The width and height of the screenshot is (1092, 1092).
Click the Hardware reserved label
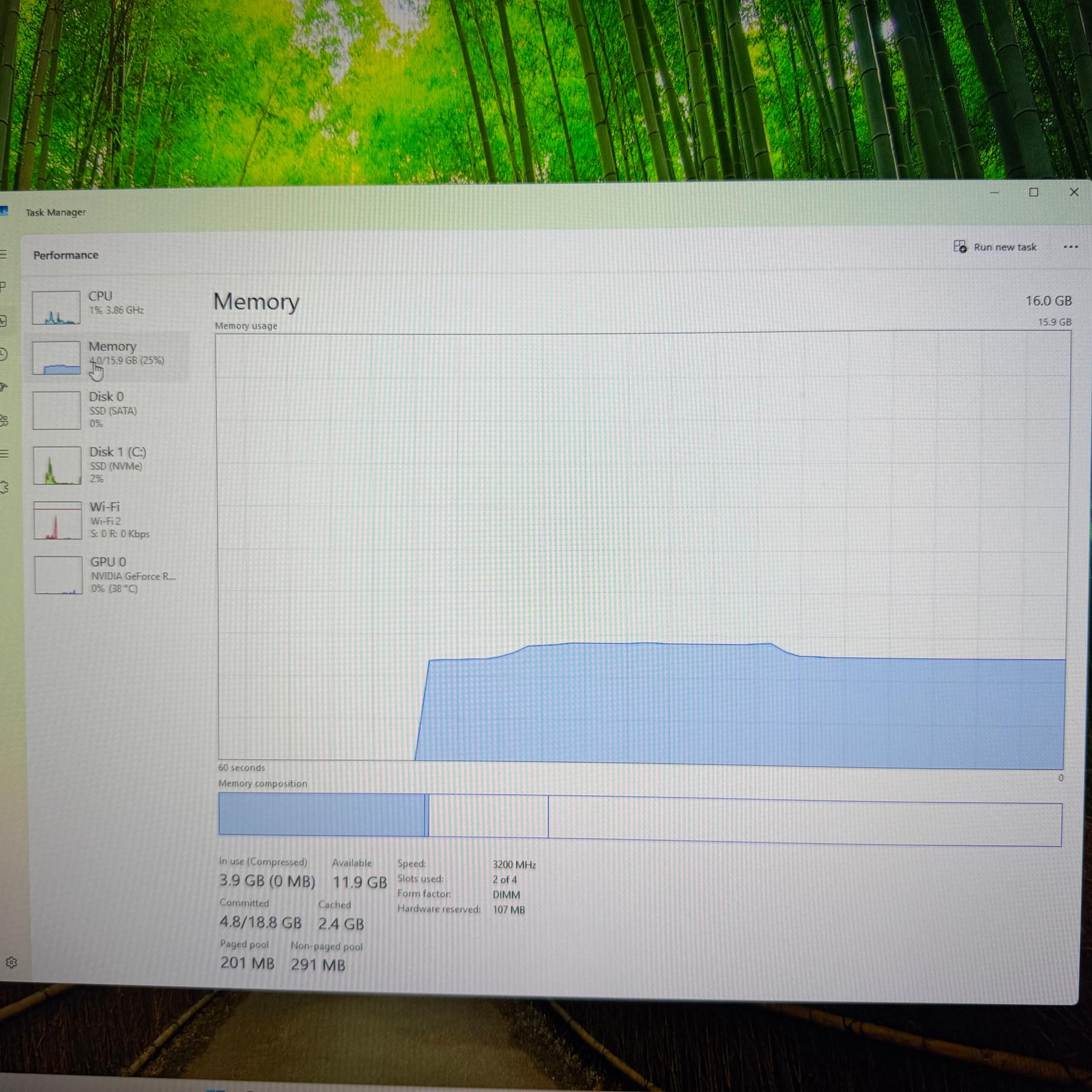439,909
